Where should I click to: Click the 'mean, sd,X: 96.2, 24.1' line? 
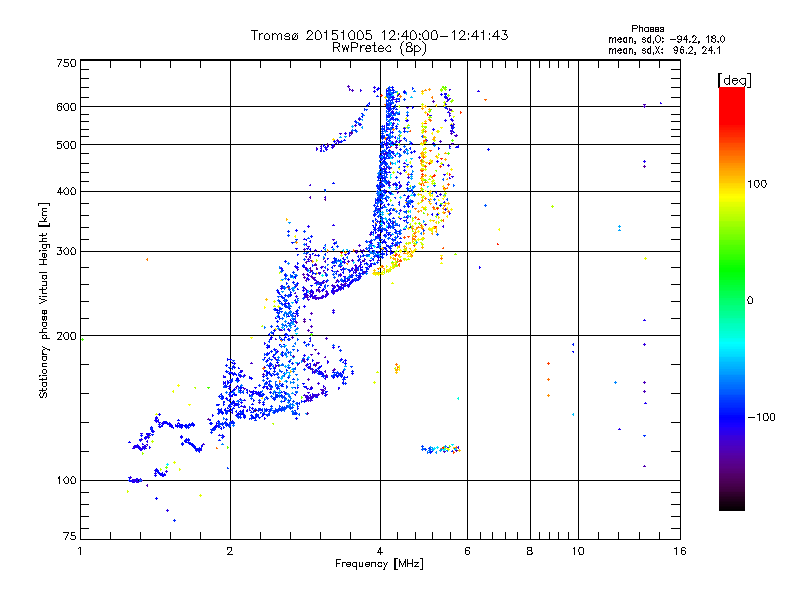pos(664,51)
